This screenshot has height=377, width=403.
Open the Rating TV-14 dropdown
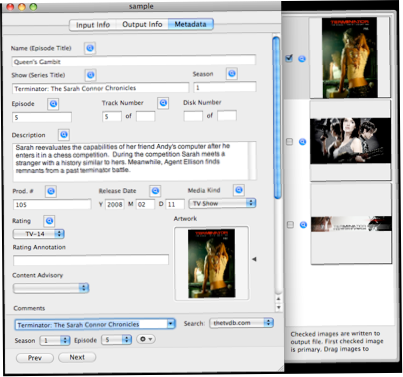(38, 234)
